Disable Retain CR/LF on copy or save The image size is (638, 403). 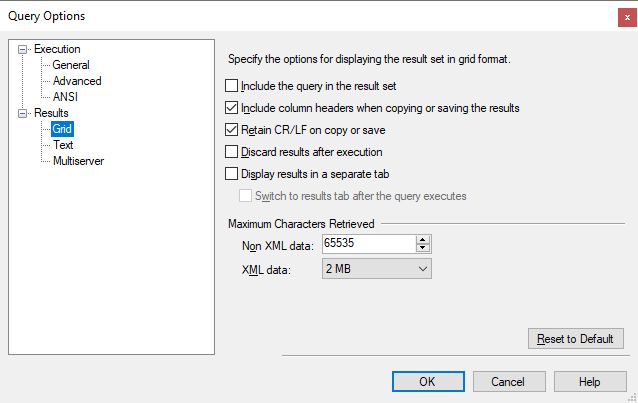[x=233, y=130]
